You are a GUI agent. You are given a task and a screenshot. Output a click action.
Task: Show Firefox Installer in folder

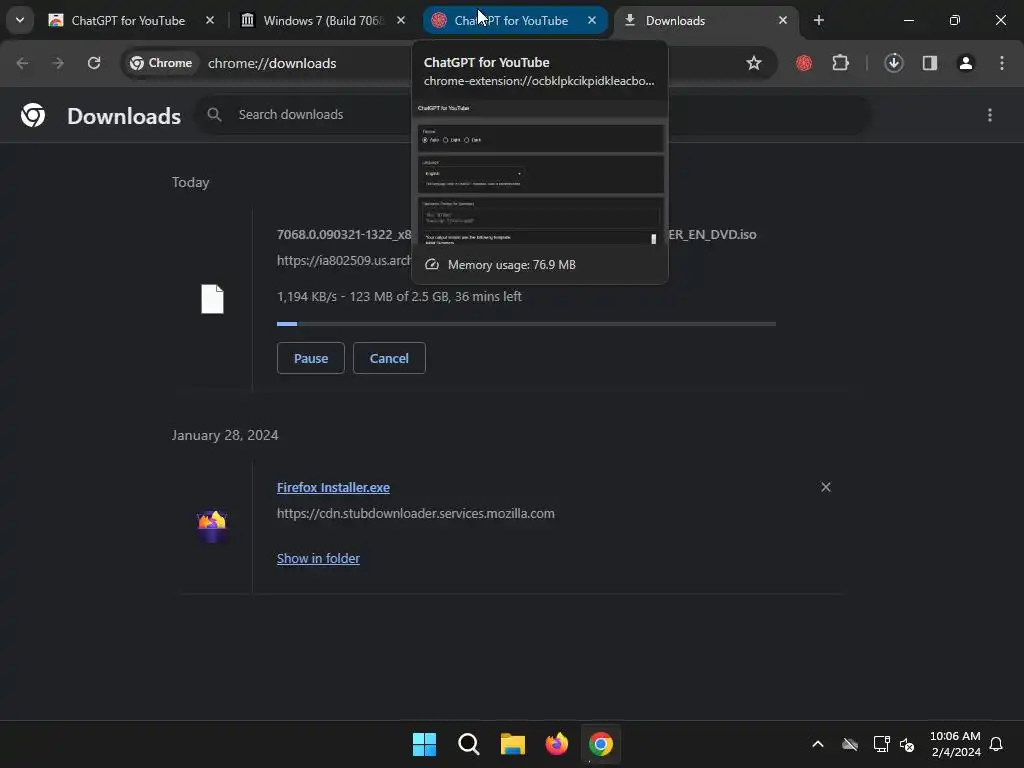click(318, 558)
